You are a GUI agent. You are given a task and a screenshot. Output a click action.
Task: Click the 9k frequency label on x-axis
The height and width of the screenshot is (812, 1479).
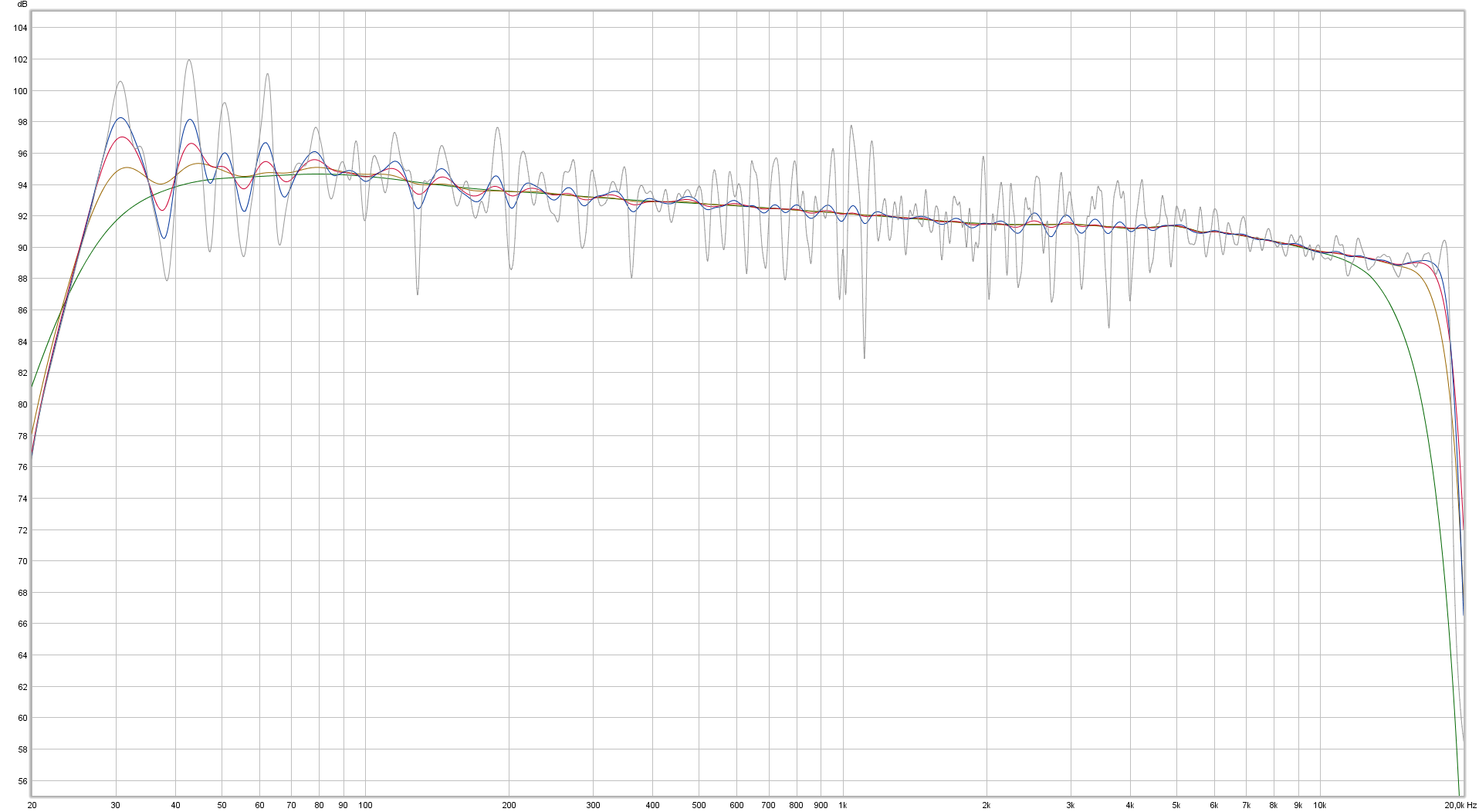click(x=1298, y=805)
